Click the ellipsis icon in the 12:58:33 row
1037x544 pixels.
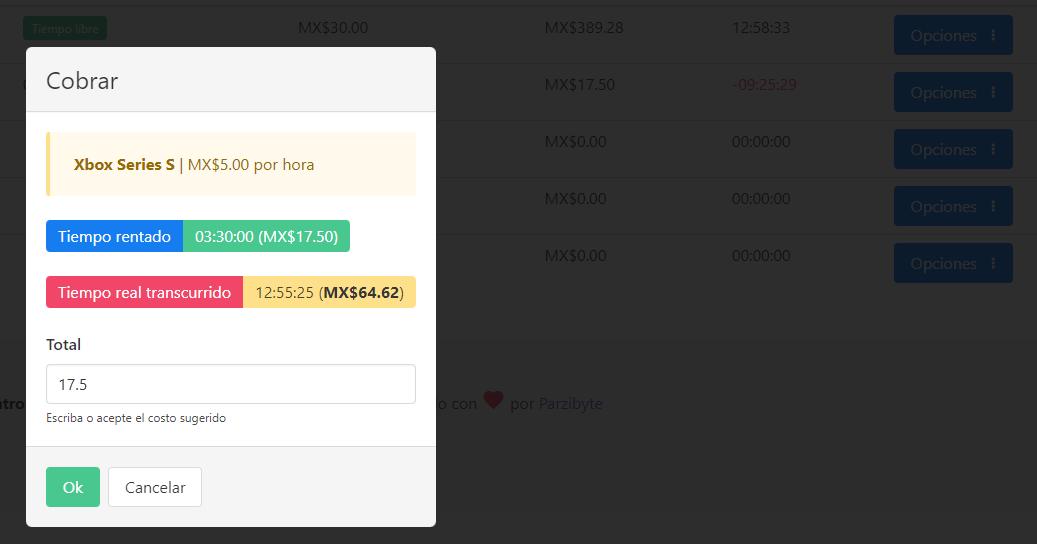tap(993, 36)
